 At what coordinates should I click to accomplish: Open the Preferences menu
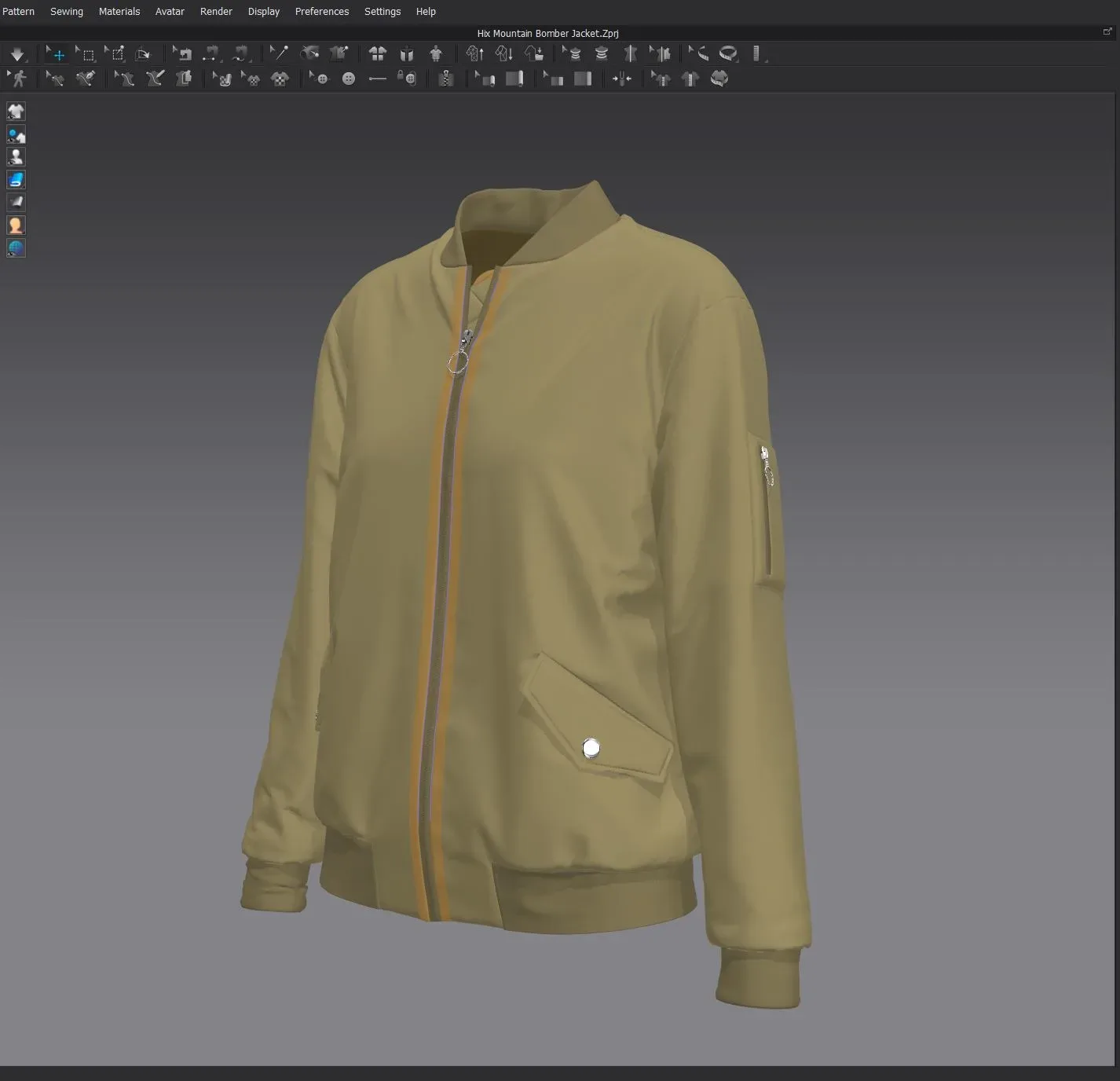[322, 12]
